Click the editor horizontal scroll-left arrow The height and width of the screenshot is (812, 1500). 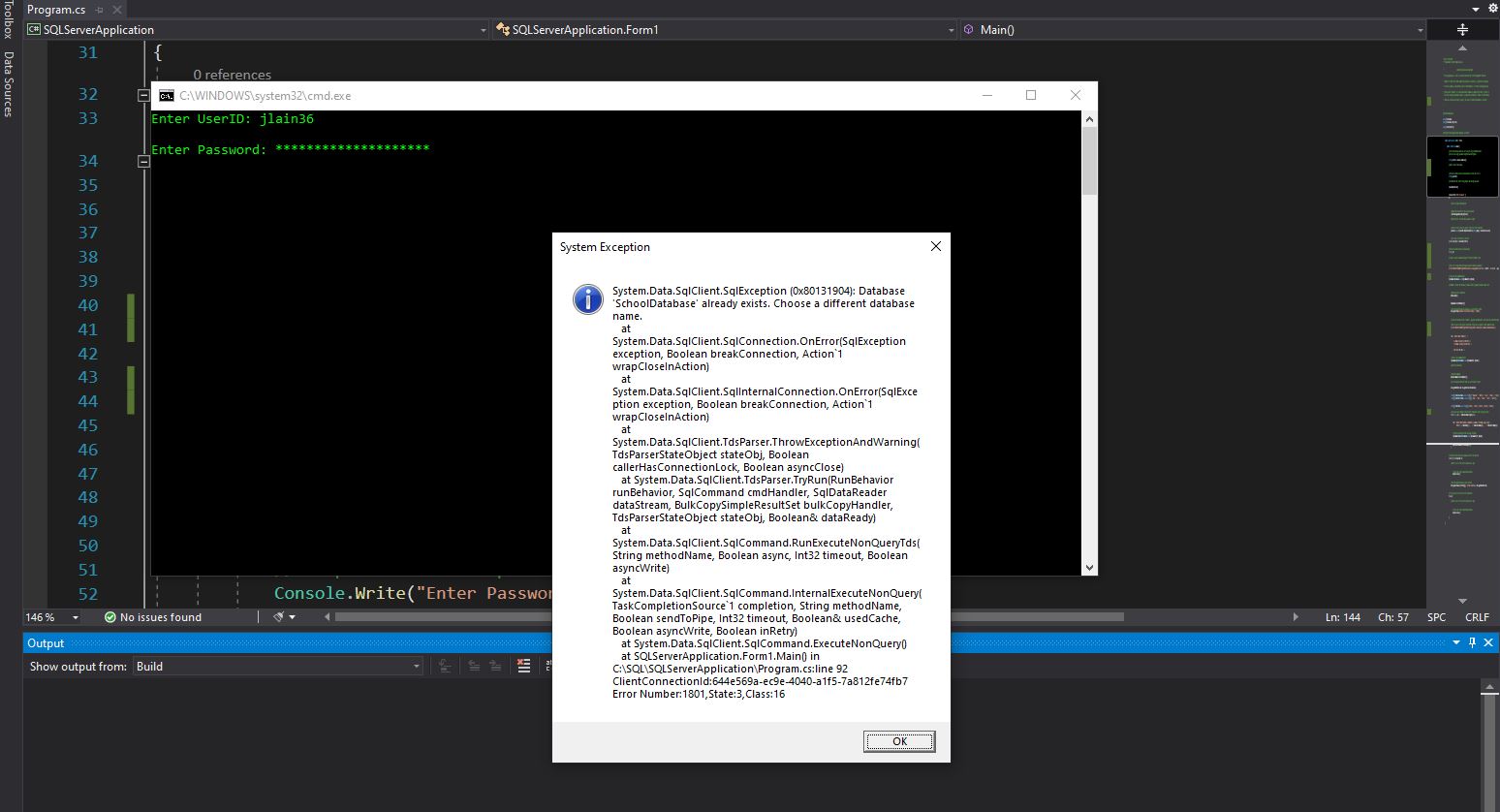[x=328, y=617]
